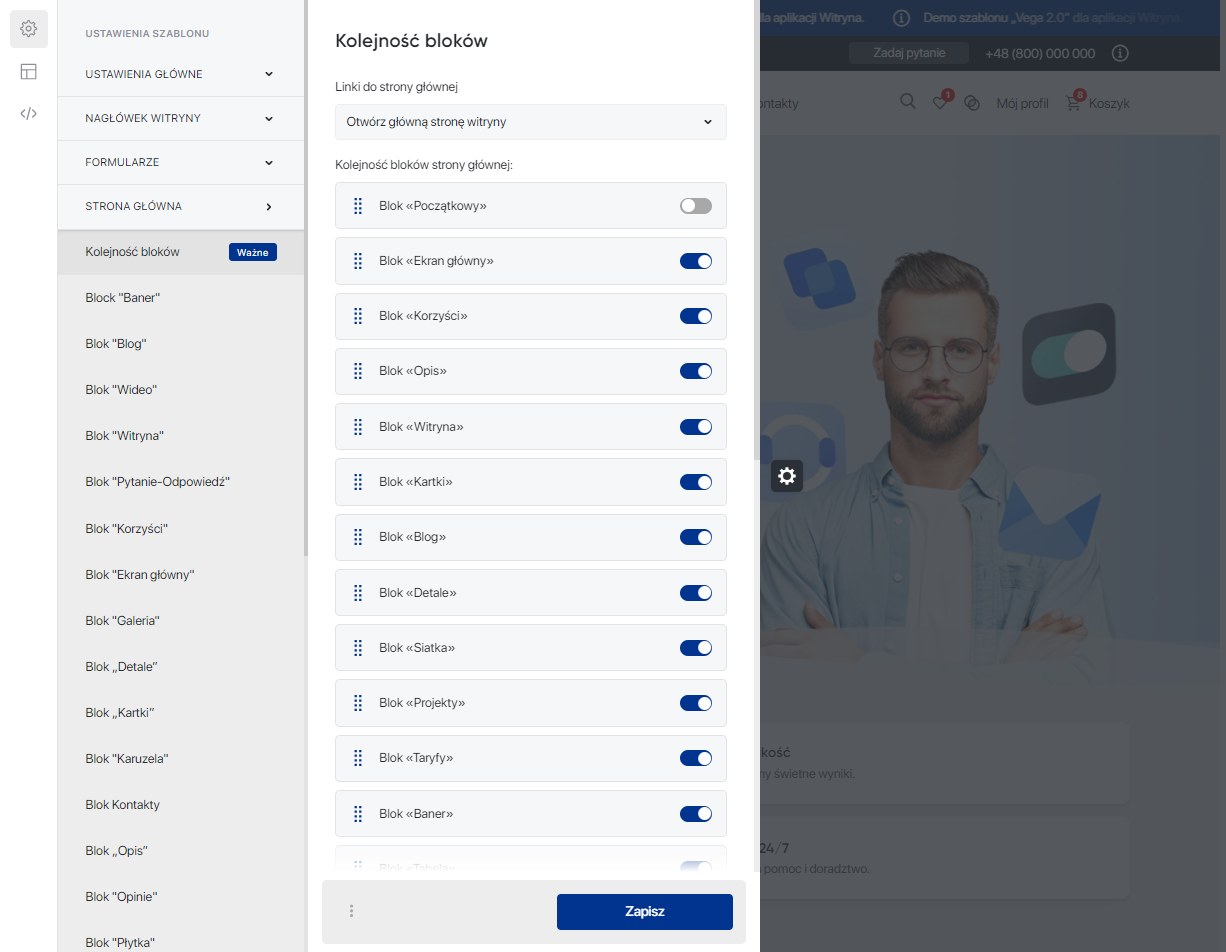Click the compare icon beside the heart
1226x952 pixels.
972,103
